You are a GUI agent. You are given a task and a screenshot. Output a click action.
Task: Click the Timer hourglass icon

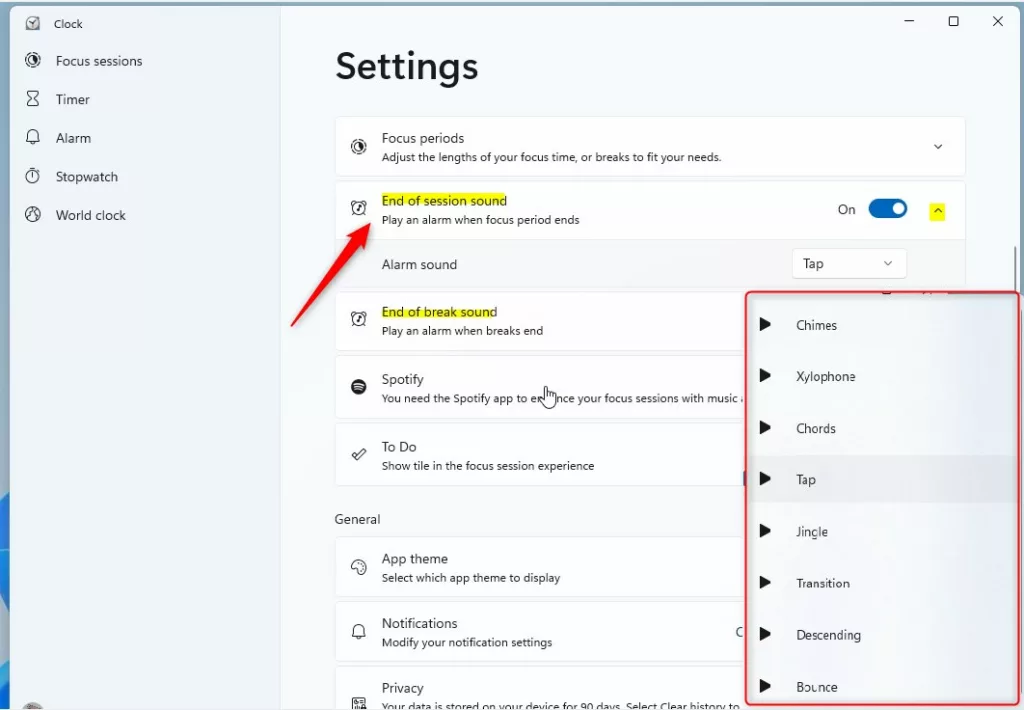point(33,99)
